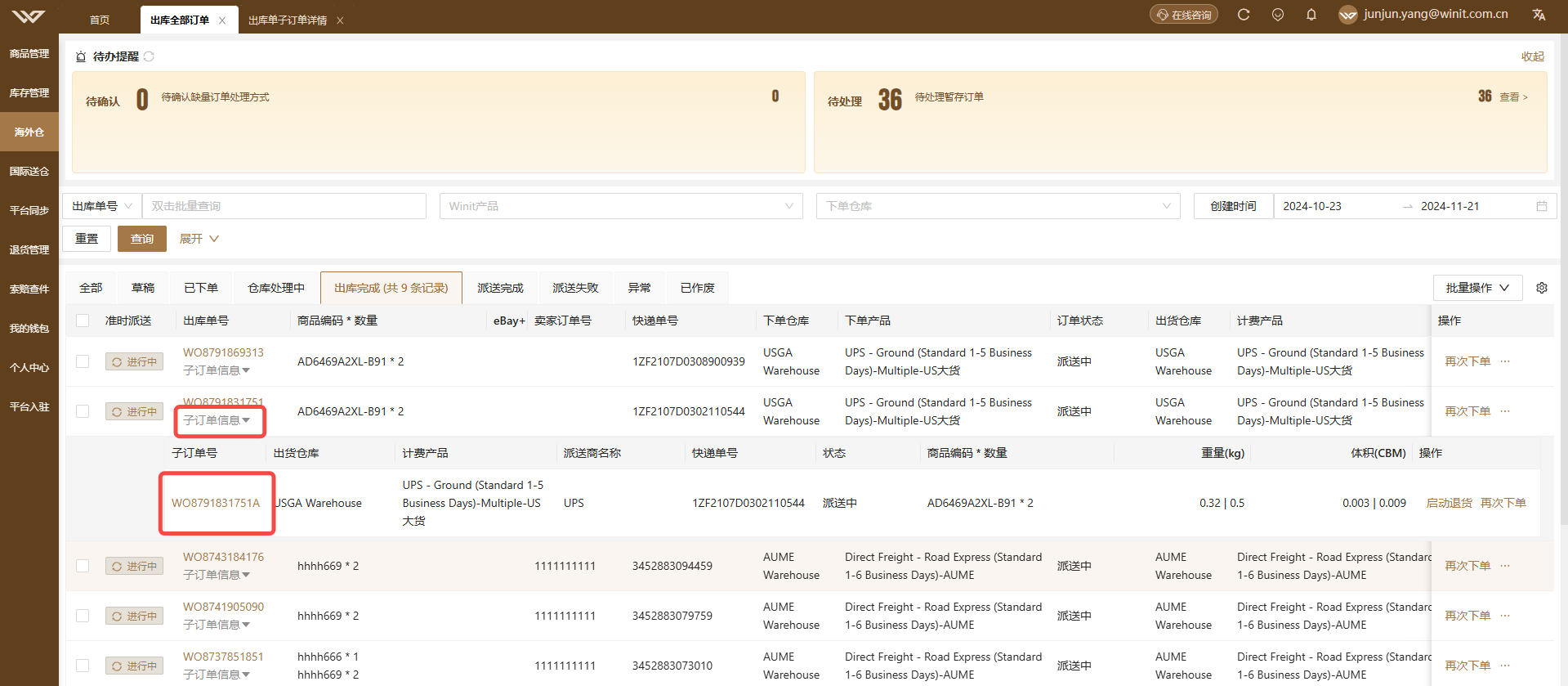Click the Winit logo icon
Screen dimensions: 1568x686
pos(29,16)
